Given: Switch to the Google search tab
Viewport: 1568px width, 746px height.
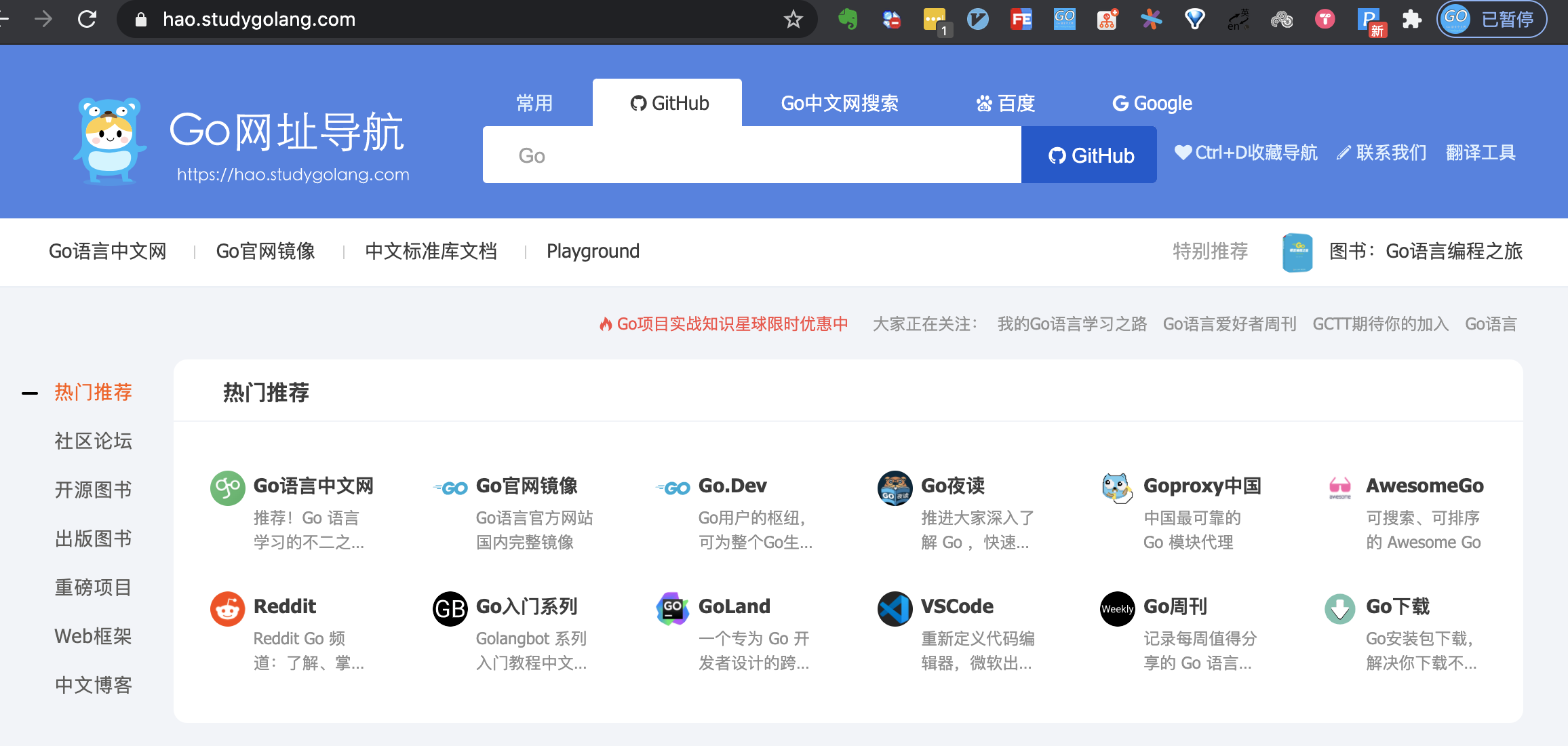Looking at the screenshot, I should [1152, 103].
